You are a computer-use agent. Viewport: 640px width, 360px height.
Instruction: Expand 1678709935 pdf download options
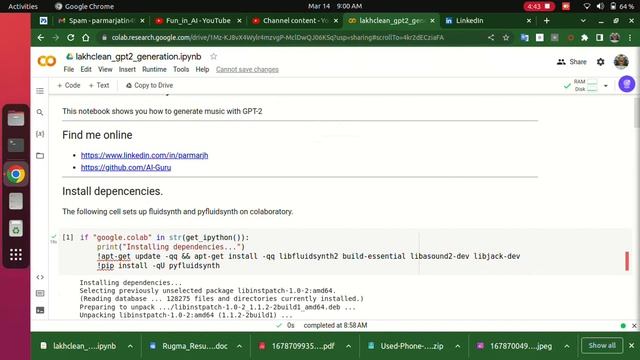[x=349, y=346]
